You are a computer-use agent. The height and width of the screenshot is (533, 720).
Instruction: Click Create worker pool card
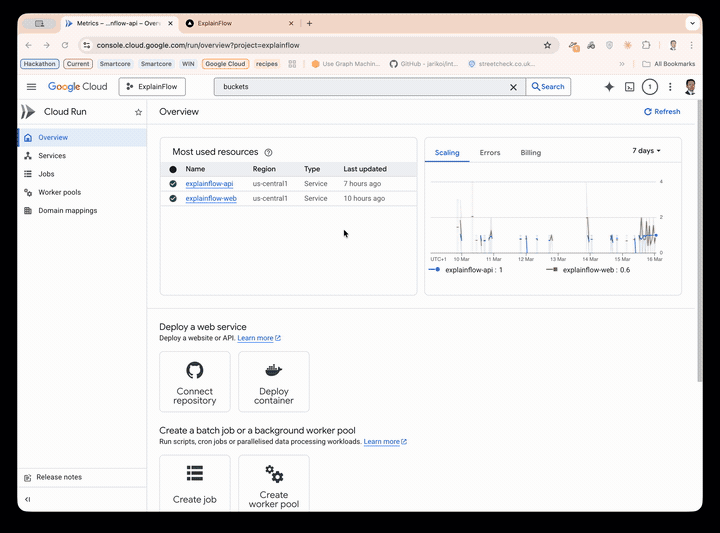(274, 483)
